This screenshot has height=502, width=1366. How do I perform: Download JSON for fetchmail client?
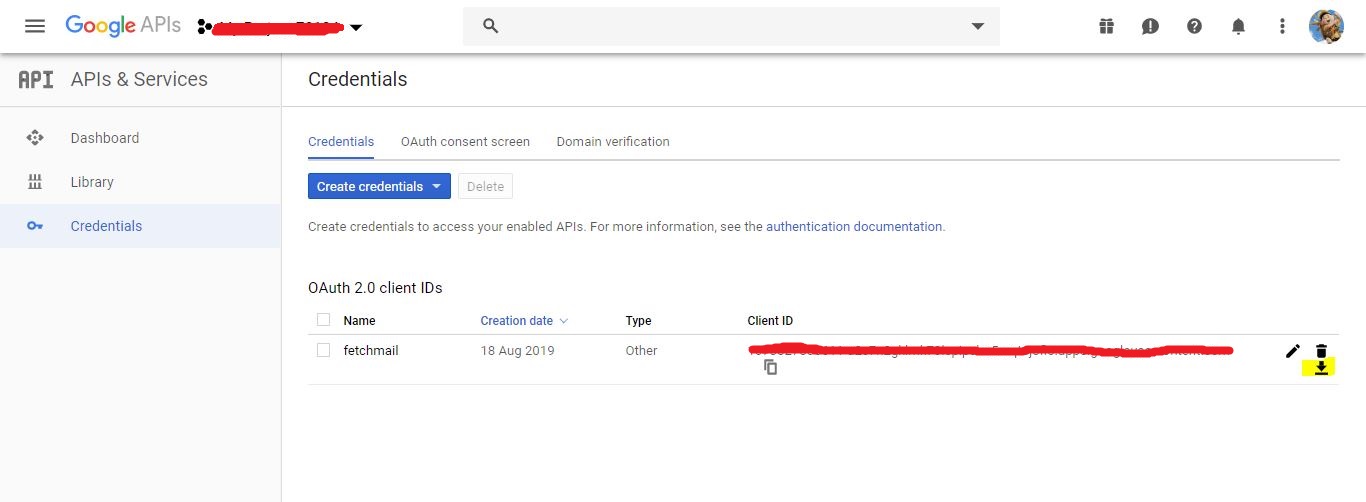tap(1321, 368)
